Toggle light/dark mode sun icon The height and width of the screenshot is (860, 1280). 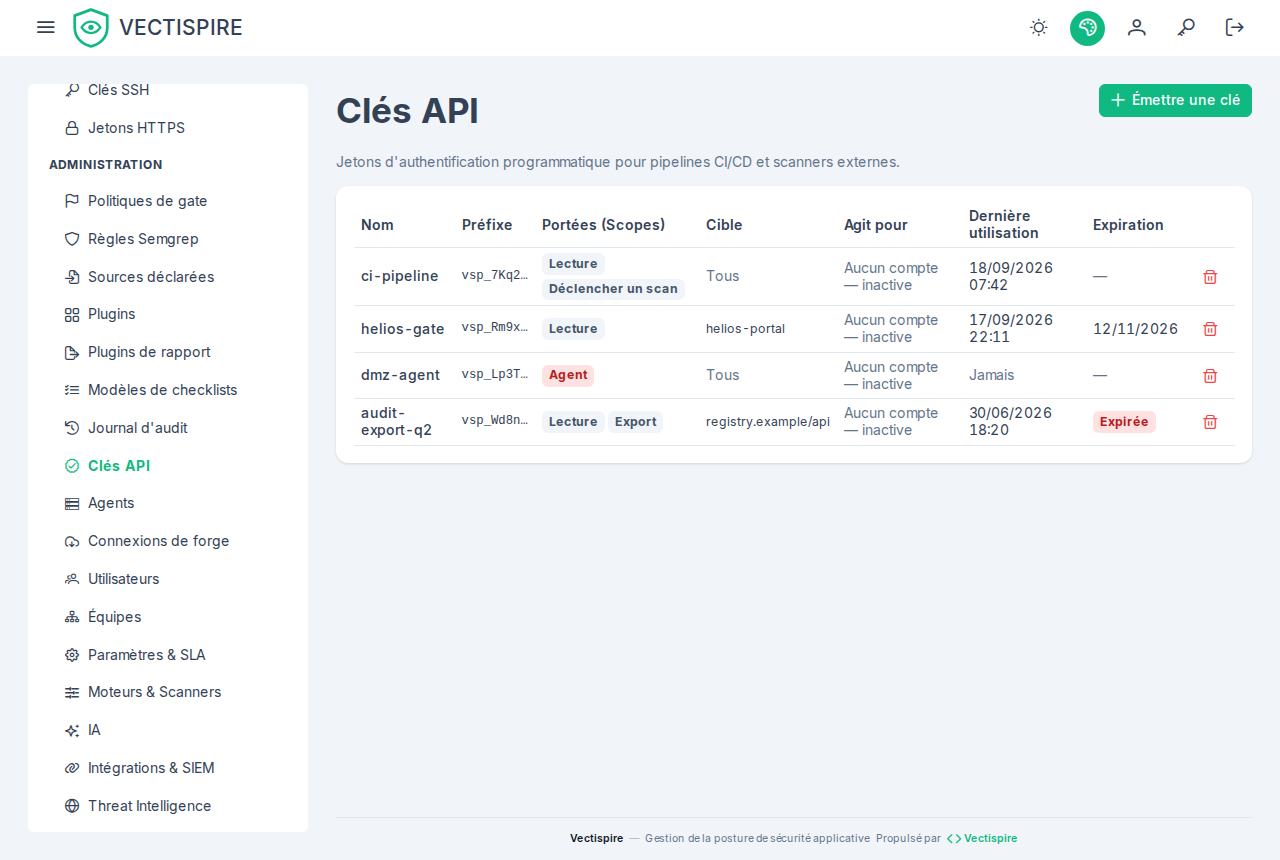pyautogui.click(x=1039, y=27)
